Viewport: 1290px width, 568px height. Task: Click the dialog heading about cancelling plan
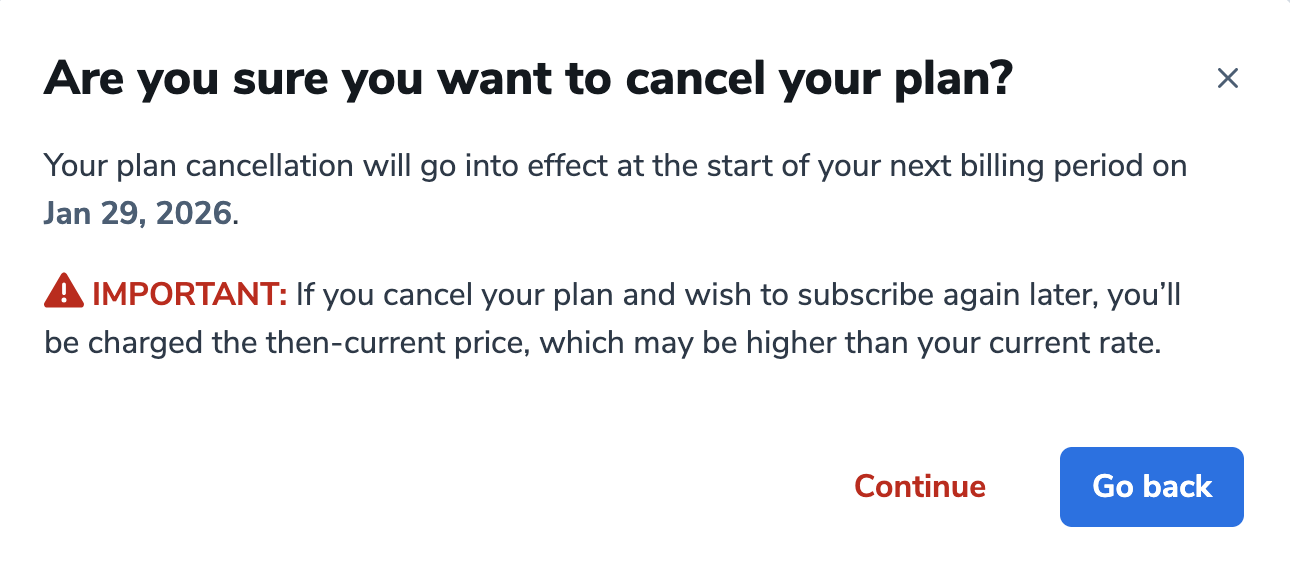(x=528, y=79)
